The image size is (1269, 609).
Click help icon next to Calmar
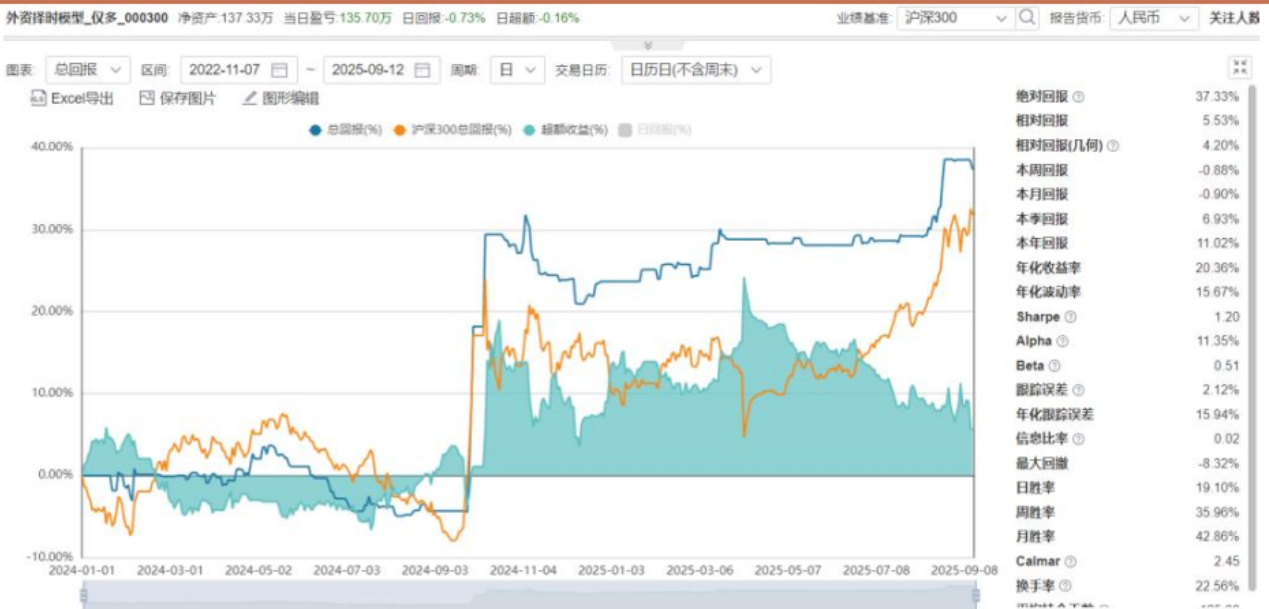(x=1070, y=562)
